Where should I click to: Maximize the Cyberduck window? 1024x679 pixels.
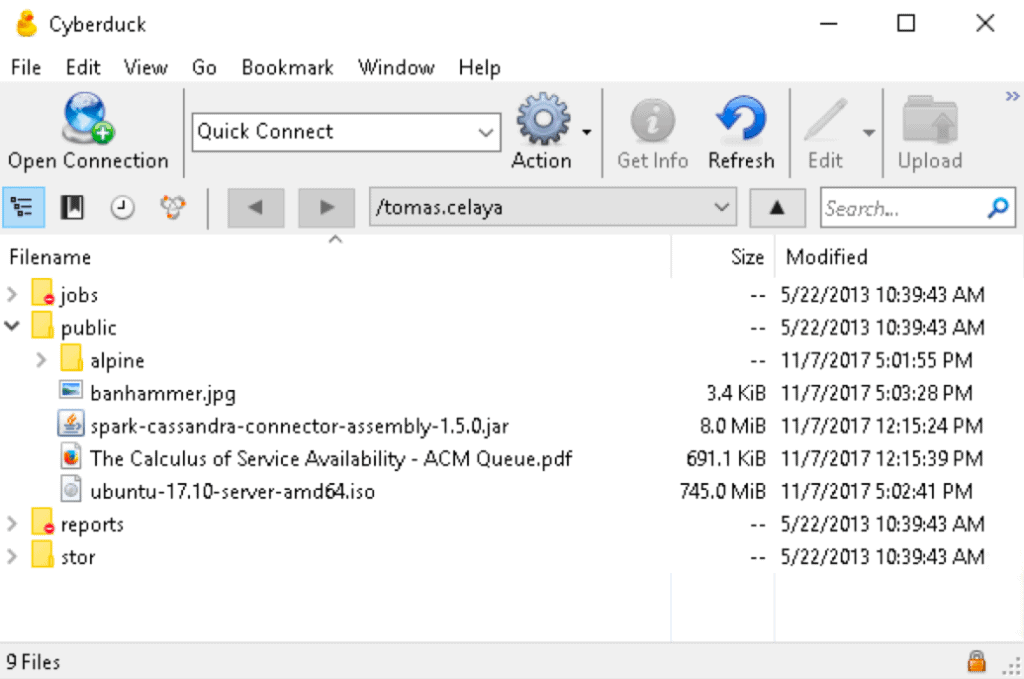906,24
